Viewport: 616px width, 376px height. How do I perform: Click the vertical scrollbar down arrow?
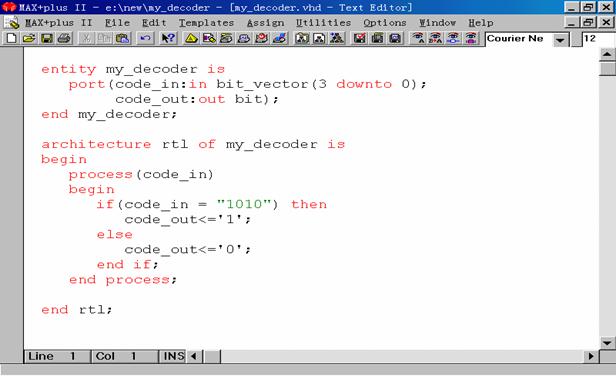(607, 343)
